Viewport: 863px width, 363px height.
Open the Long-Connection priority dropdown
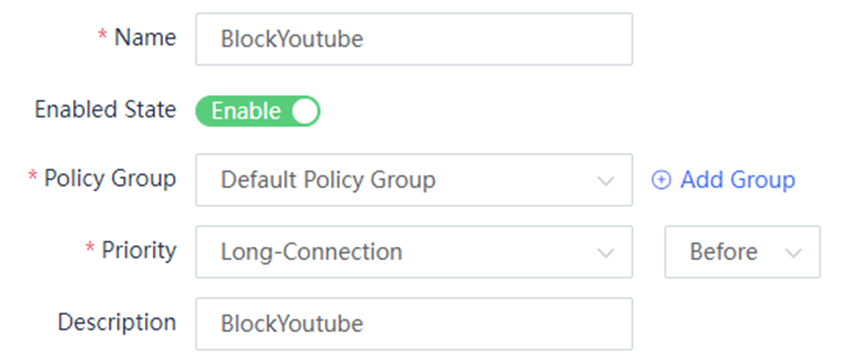[x=414, y=252]
